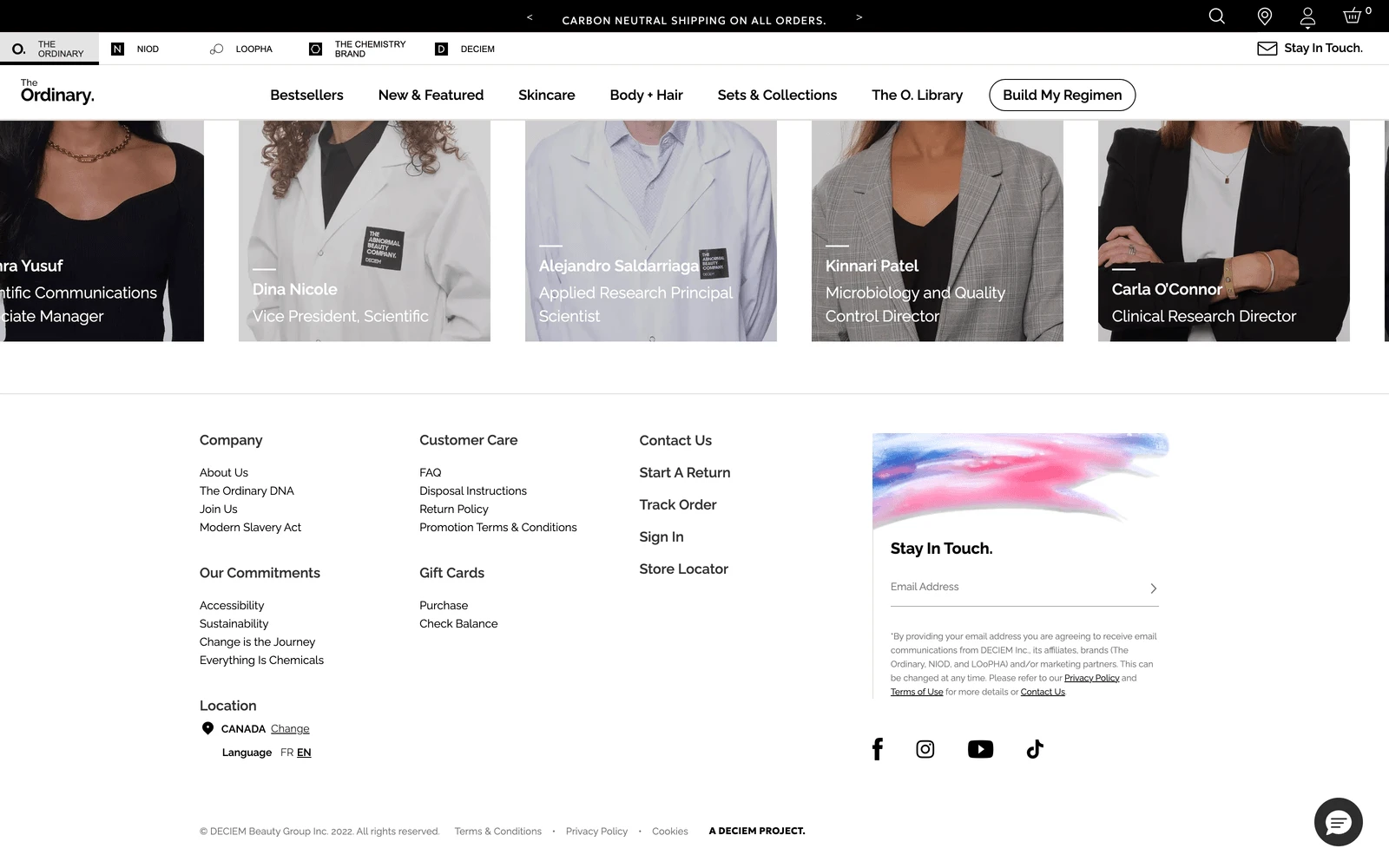This screenshot has height=868, width=1389.
Task: Open the YouTube social icon
Action: 980,749
